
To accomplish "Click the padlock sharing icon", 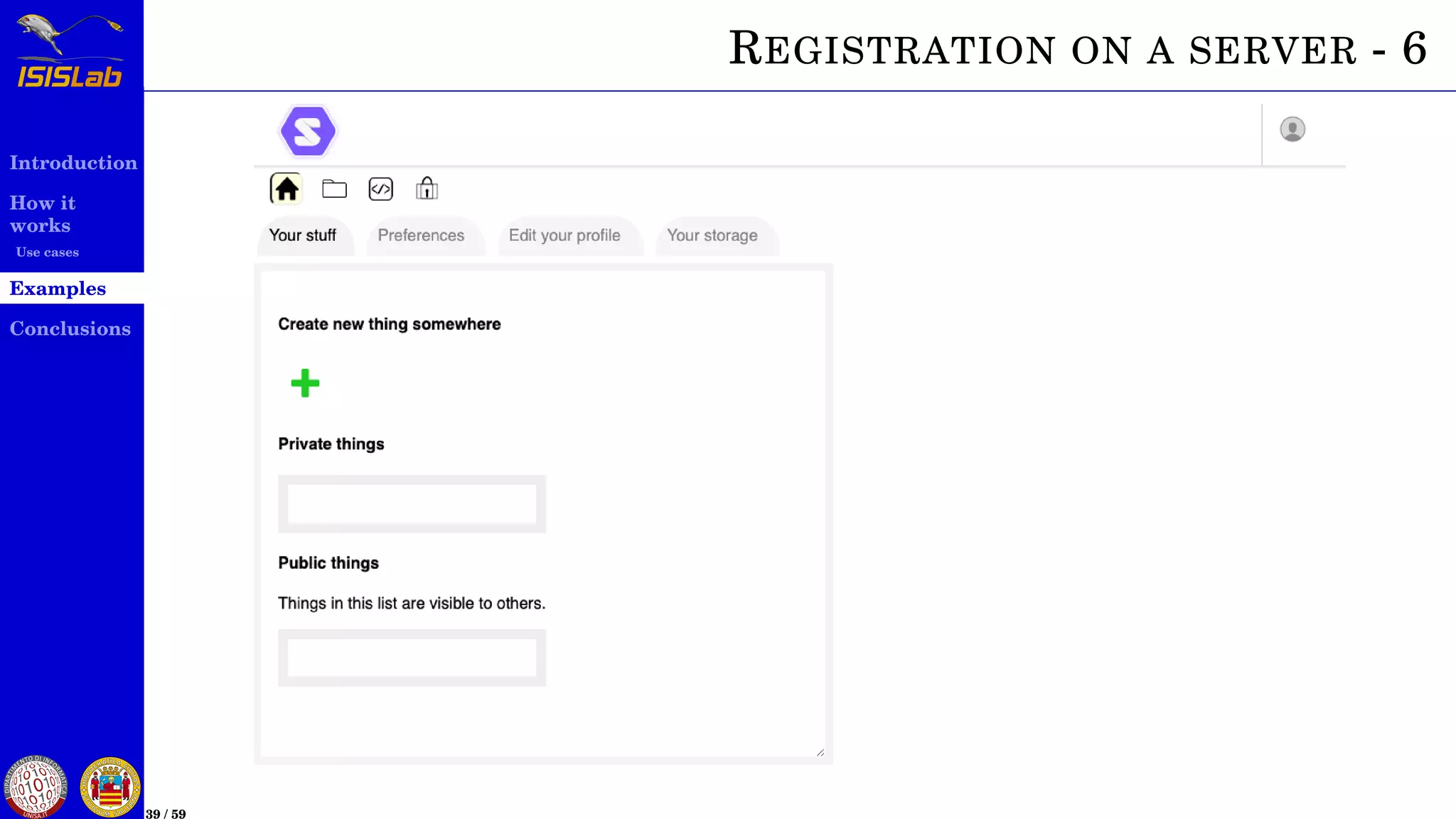I will click(x=427, y=189).
